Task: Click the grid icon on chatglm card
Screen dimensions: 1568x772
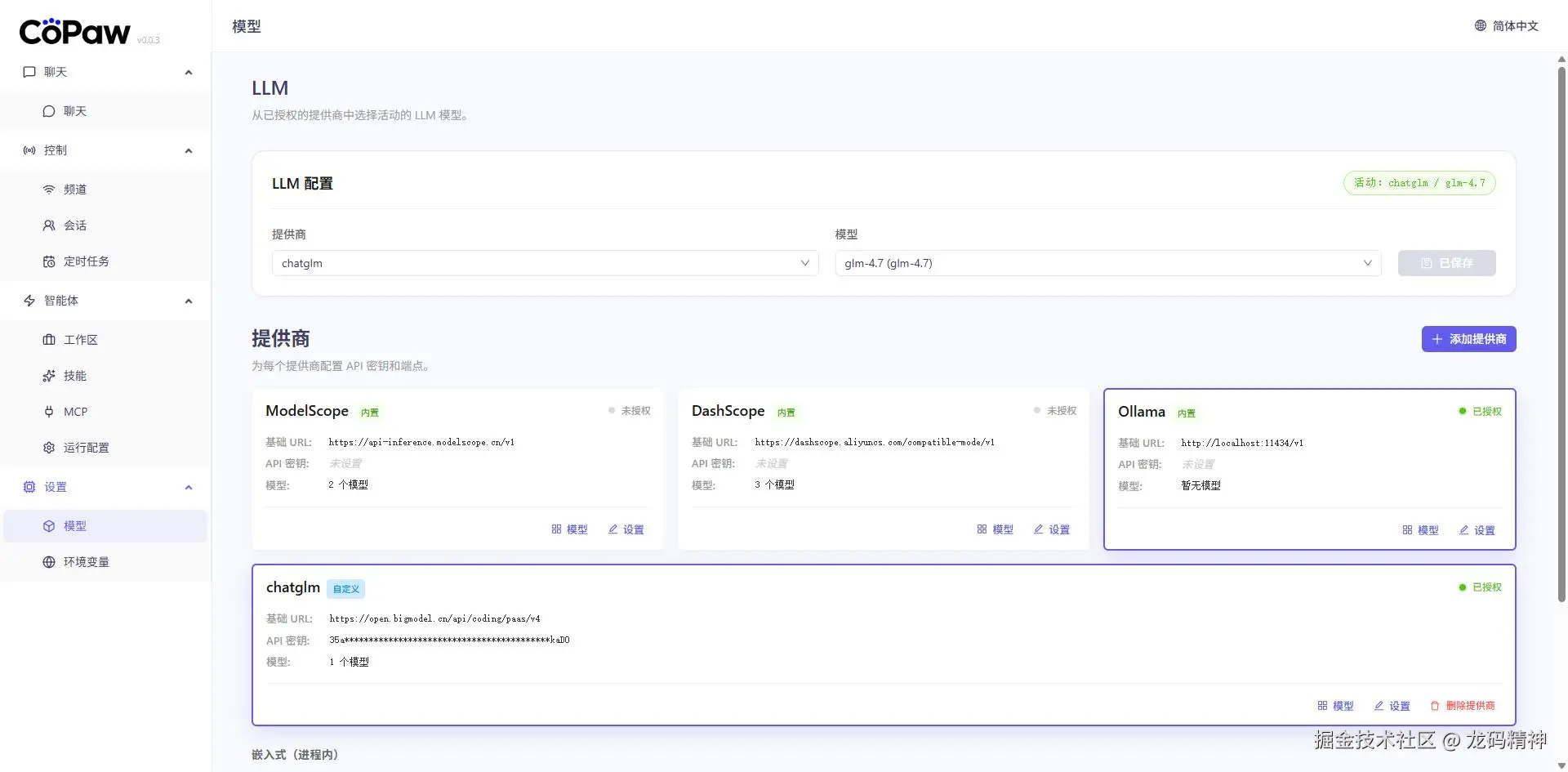Action: click(1322, 706)
